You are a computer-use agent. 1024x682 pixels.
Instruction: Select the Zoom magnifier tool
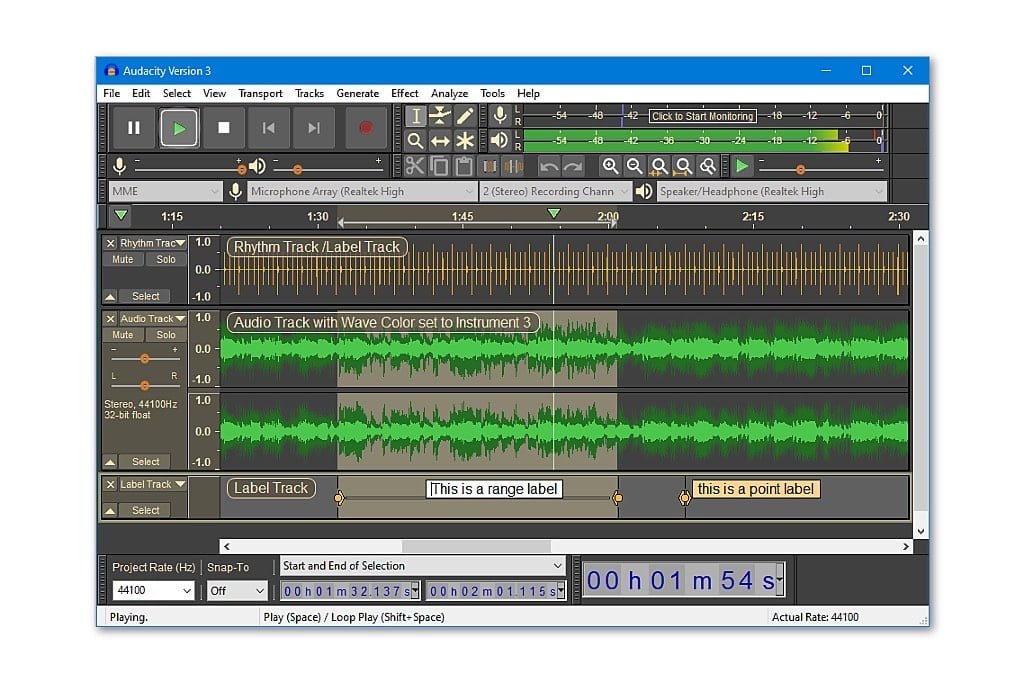pos(415,140)
